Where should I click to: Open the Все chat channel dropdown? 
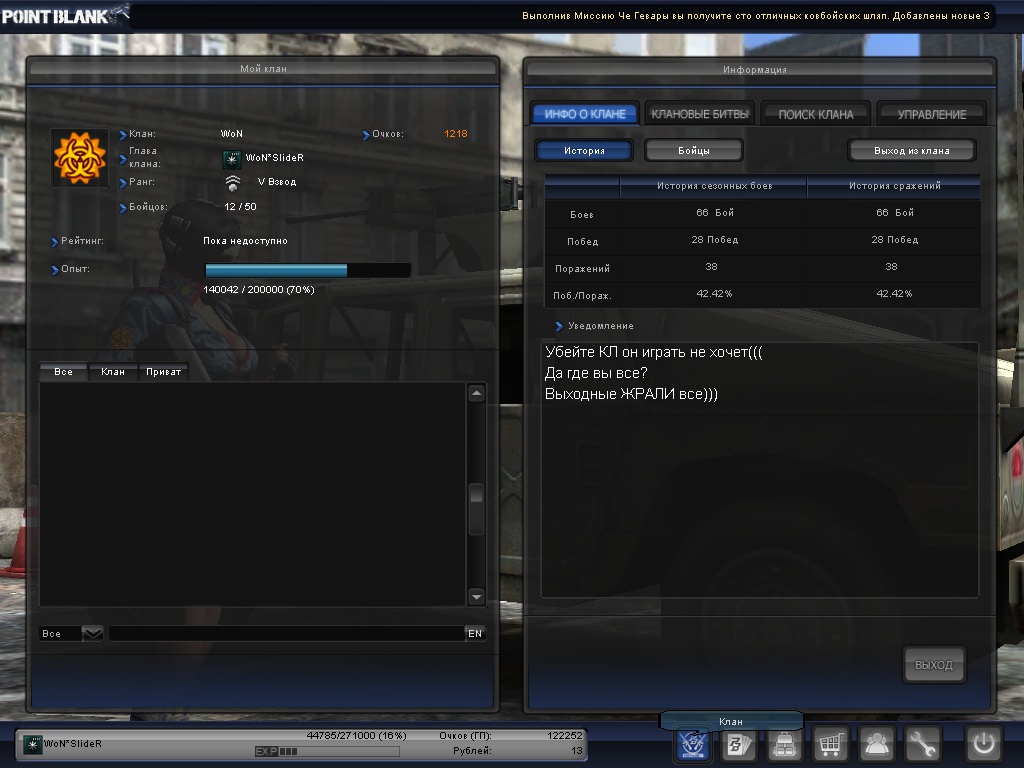(x=93, y=633)
